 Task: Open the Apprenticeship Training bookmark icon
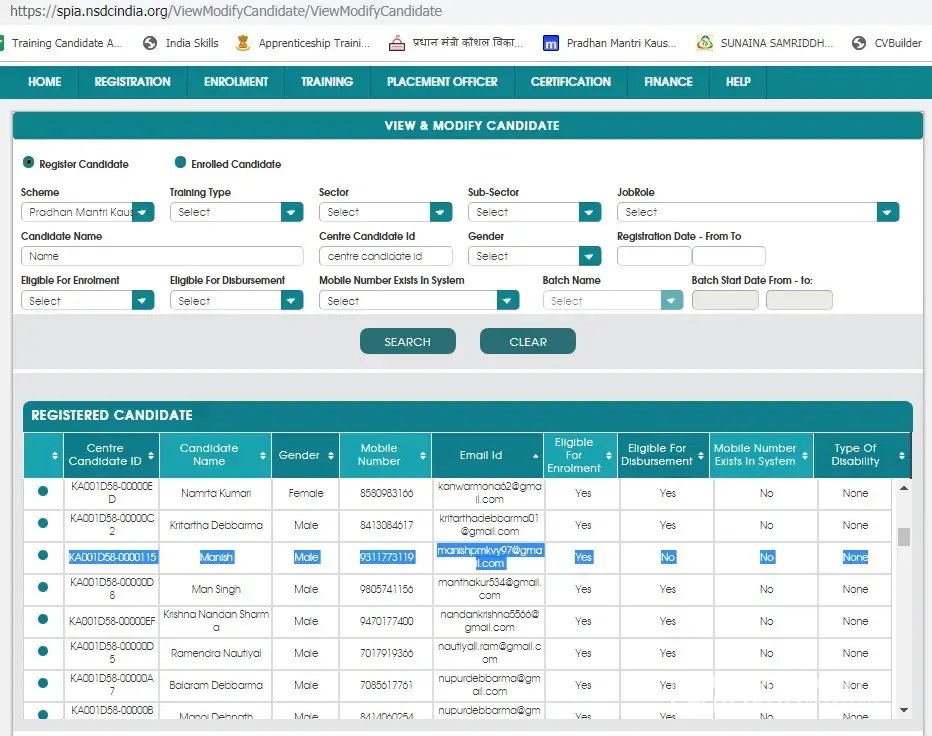243,43
